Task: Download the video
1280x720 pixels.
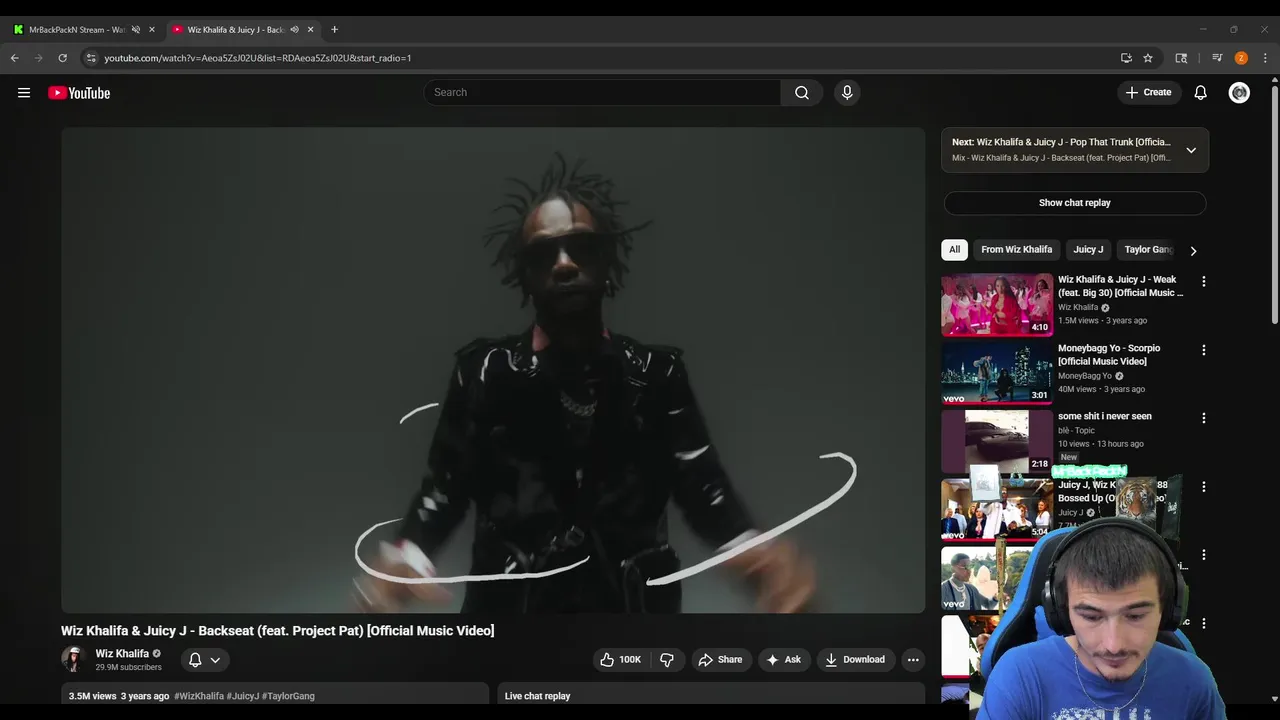Action: pyautogui.click(x=855, y=659)
